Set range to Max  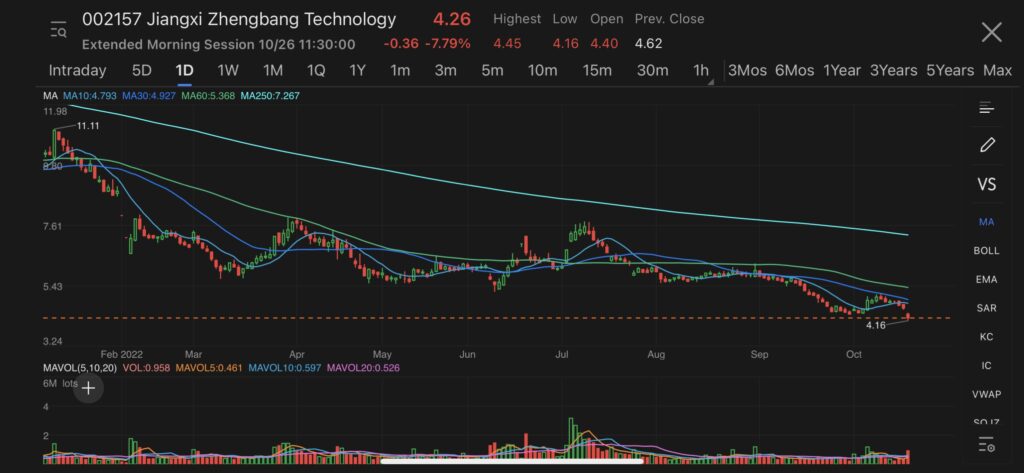[997, 71]
